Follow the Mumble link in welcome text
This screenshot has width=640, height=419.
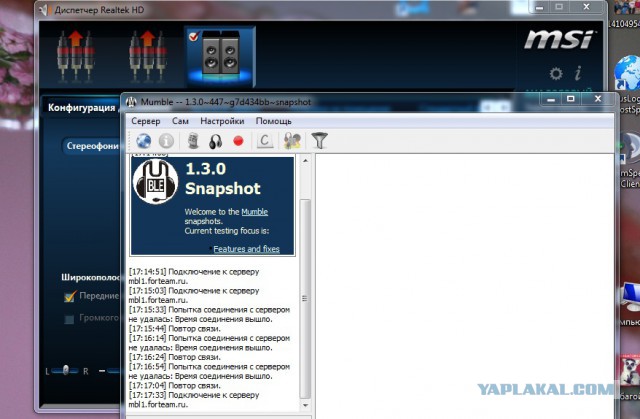[x=255, y=212]
